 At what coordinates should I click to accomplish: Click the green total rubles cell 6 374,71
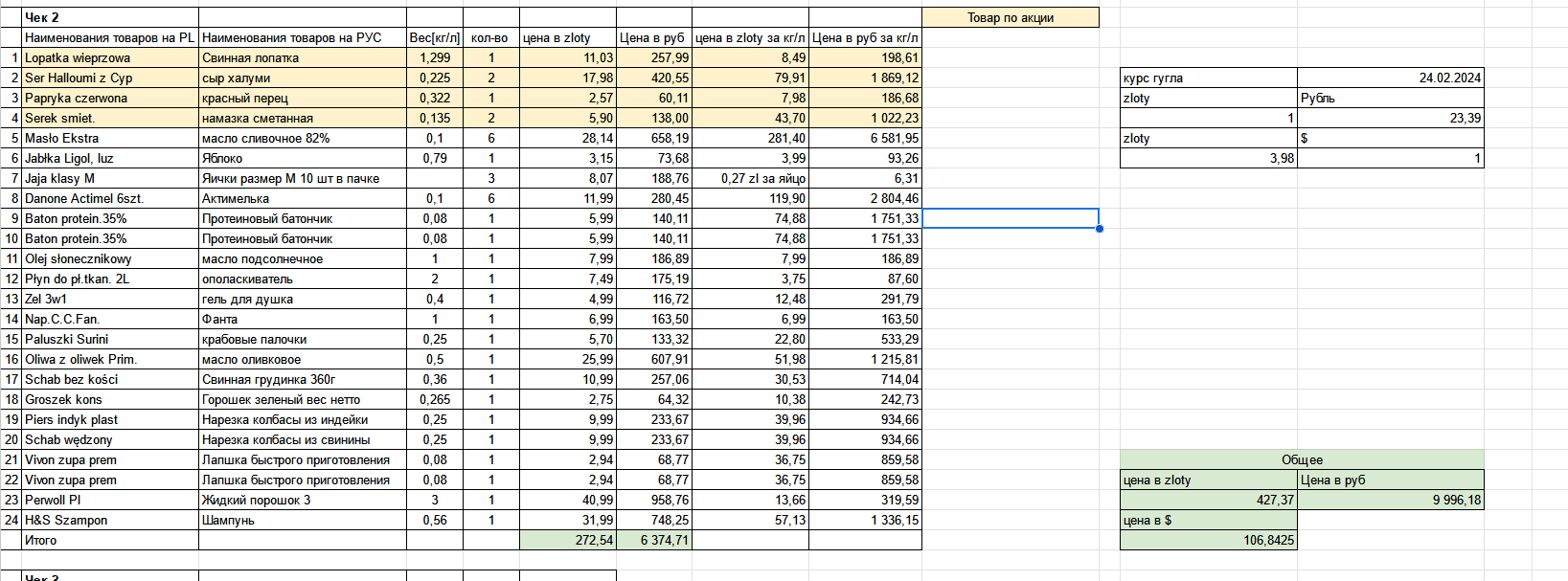click(653, 540)
